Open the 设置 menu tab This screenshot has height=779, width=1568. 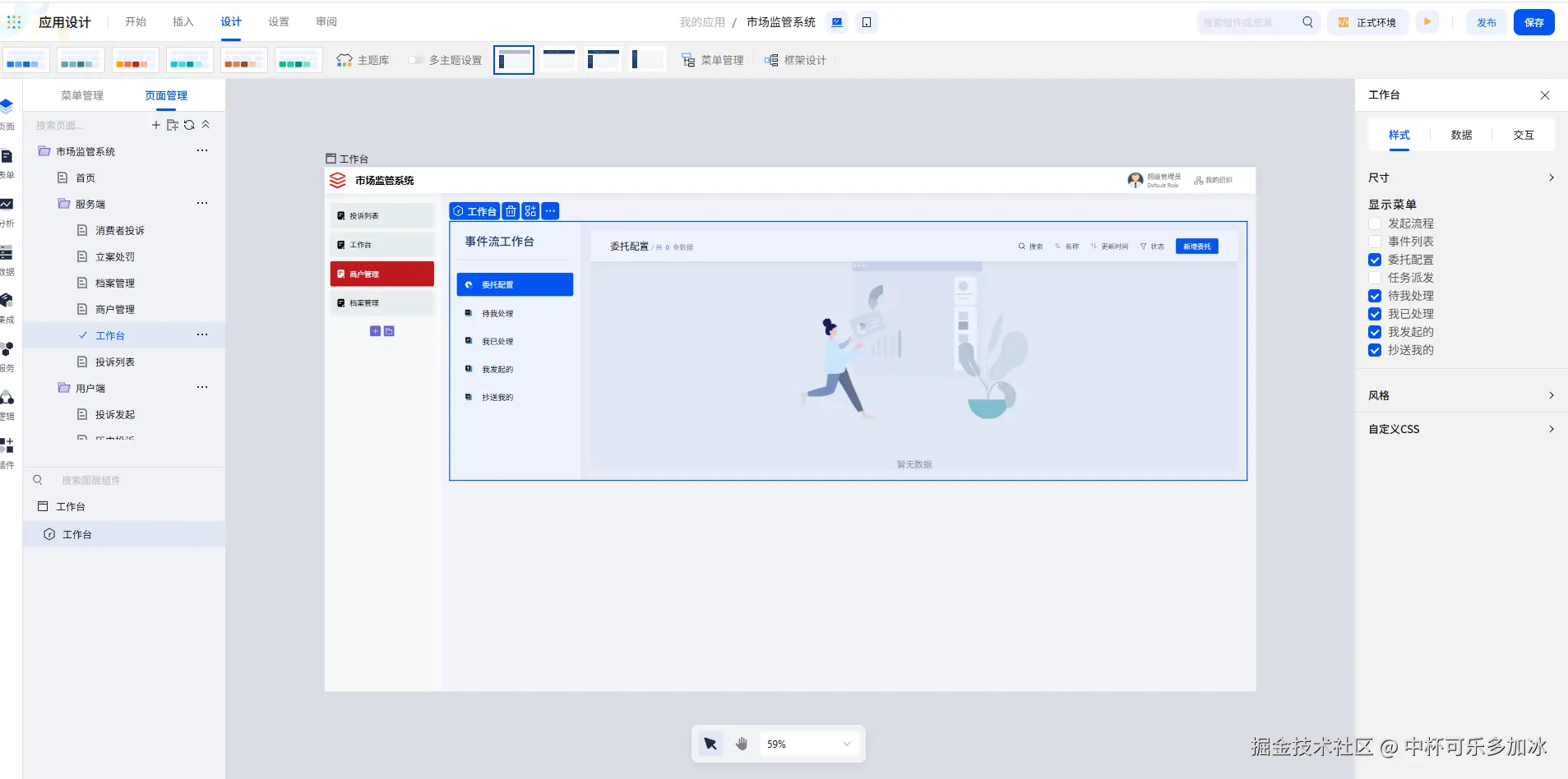[279, 22]
